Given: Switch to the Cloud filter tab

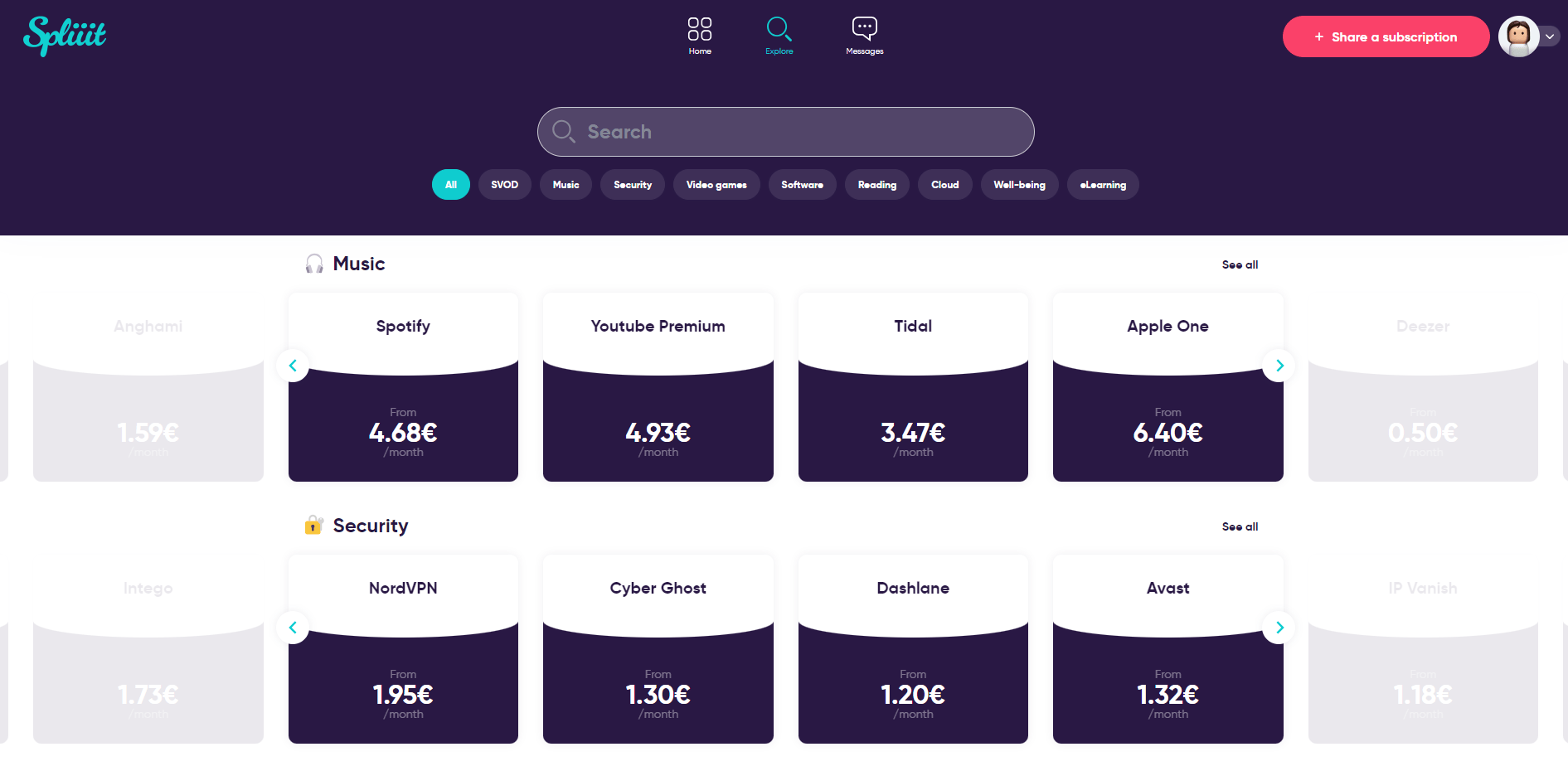Looking at the screenshot, I should pos(944,184).
